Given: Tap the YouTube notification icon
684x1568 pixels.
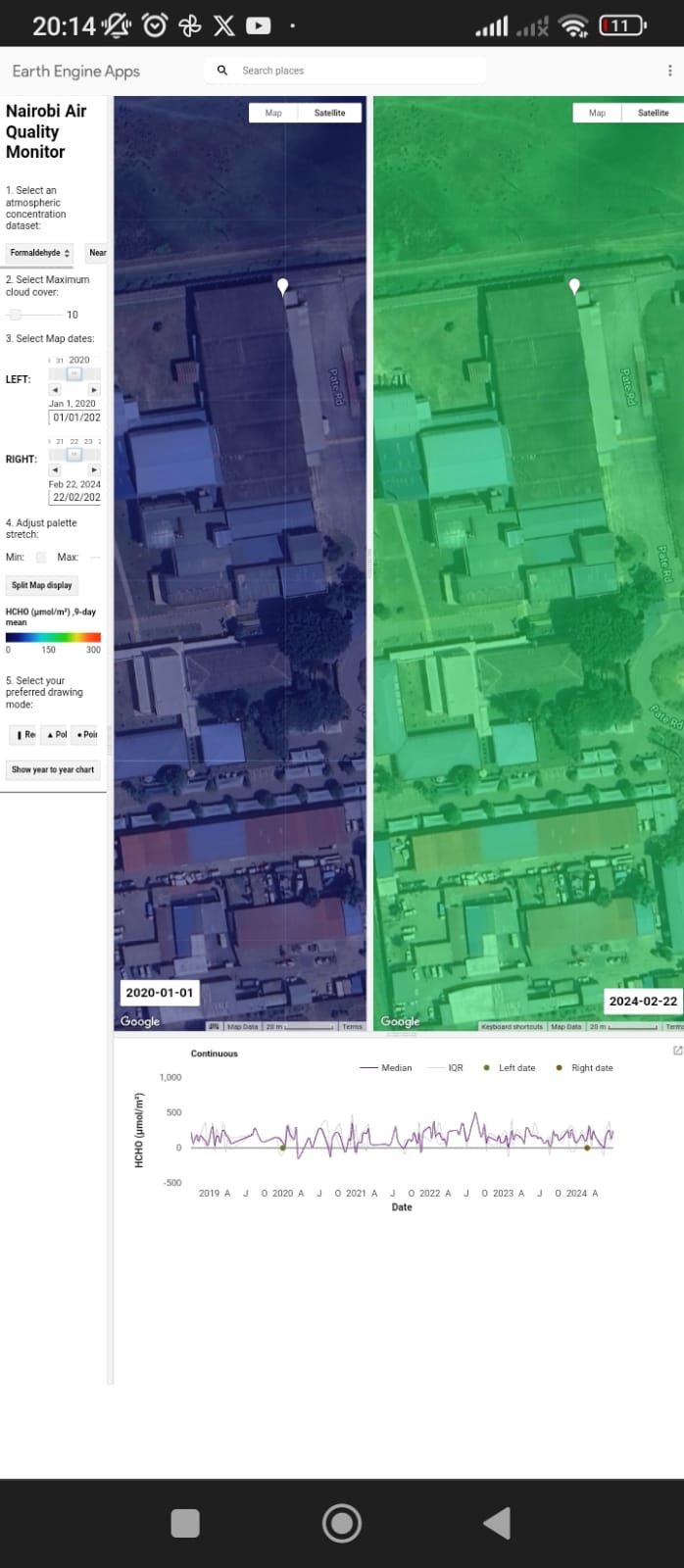Looking at the screenshot, I should [258, 25].
